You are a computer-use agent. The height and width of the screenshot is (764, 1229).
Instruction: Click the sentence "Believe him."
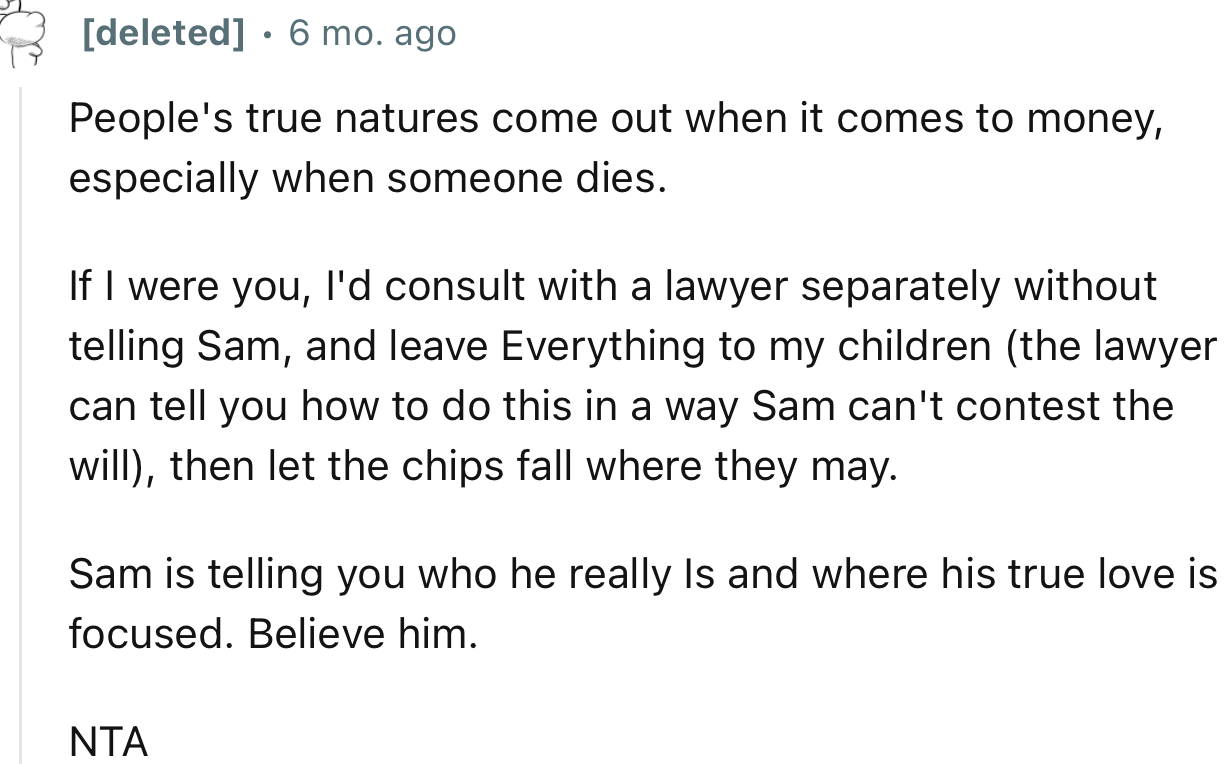click(x=363, y=634)
